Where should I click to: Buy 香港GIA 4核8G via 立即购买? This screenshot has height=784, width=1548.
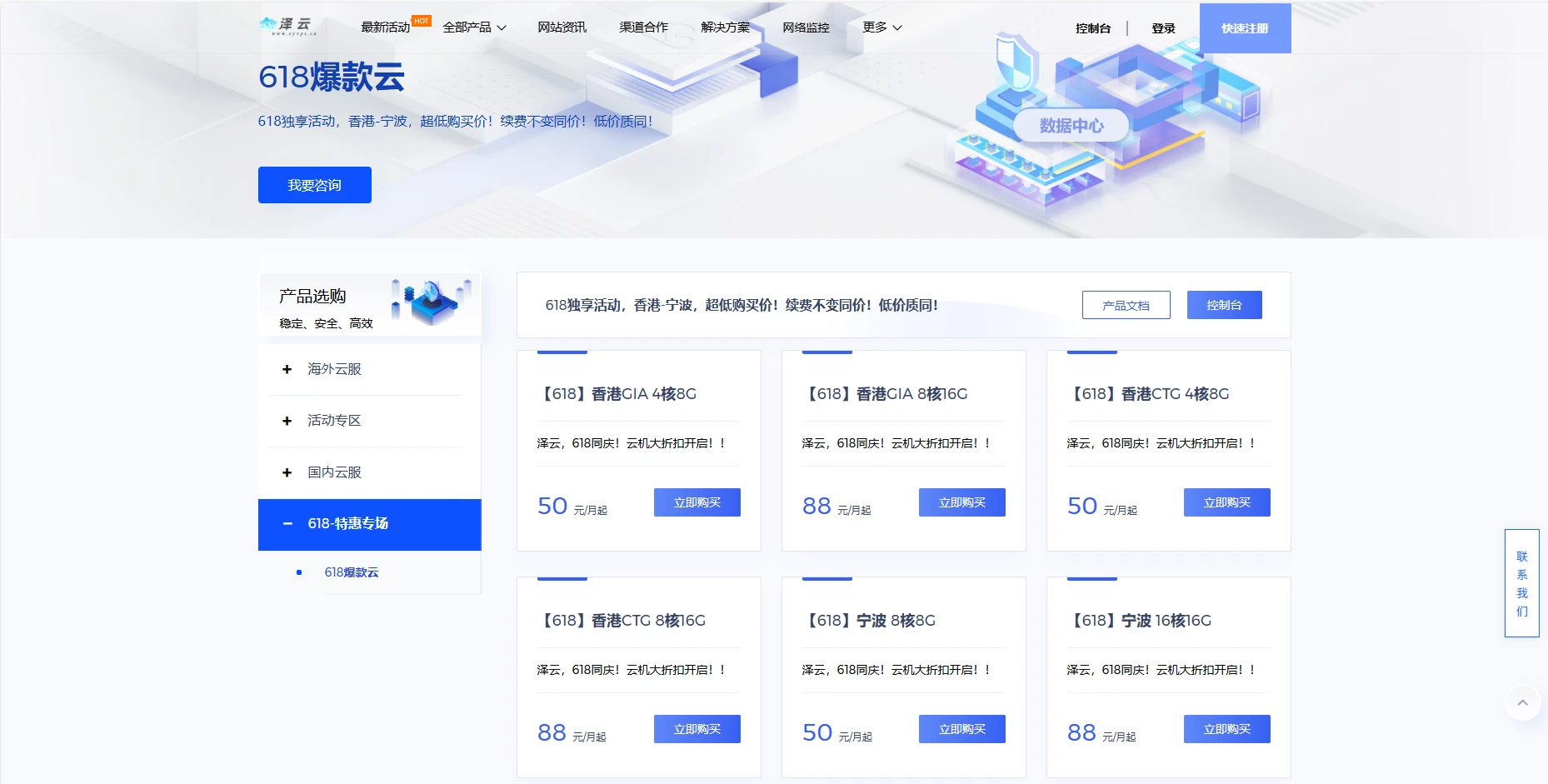[697, 502]
